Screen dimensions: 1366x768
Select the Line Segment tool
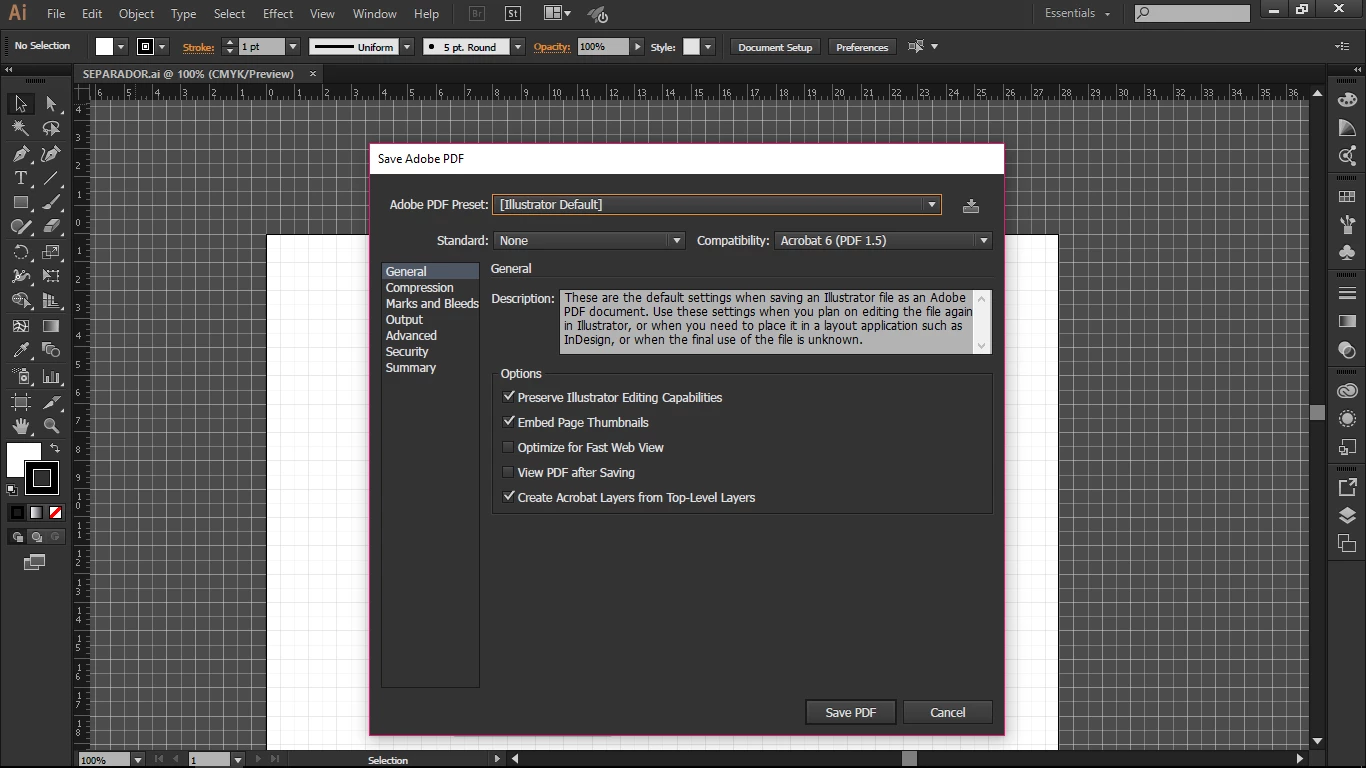click(51, 178)
